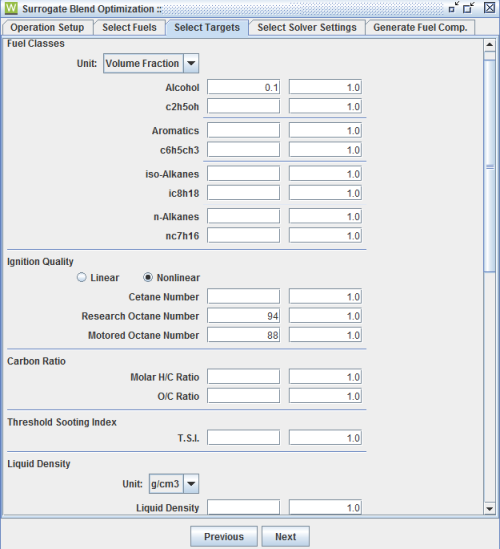Click the n-Alkanes target value field
Image resolution: width=500 pixels, height=549 pixels.
[243, 217]
